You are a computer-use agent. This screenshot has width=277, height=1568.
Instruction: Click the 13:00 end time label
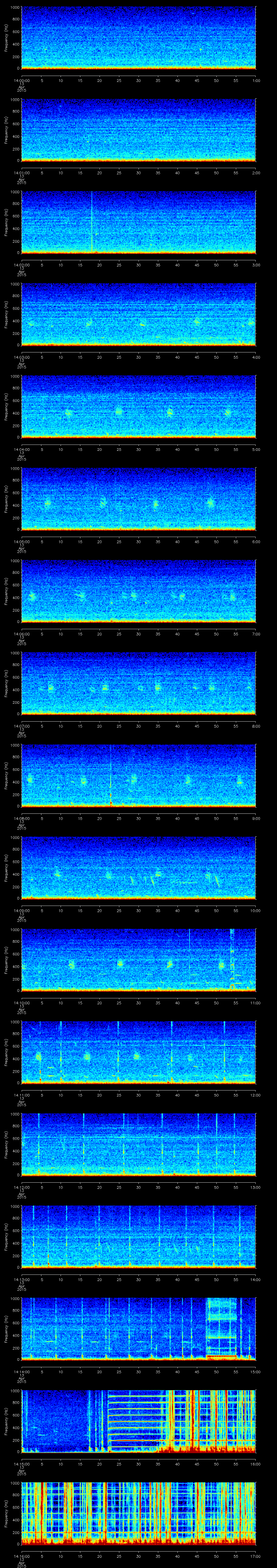click(x=256, y=1187)
